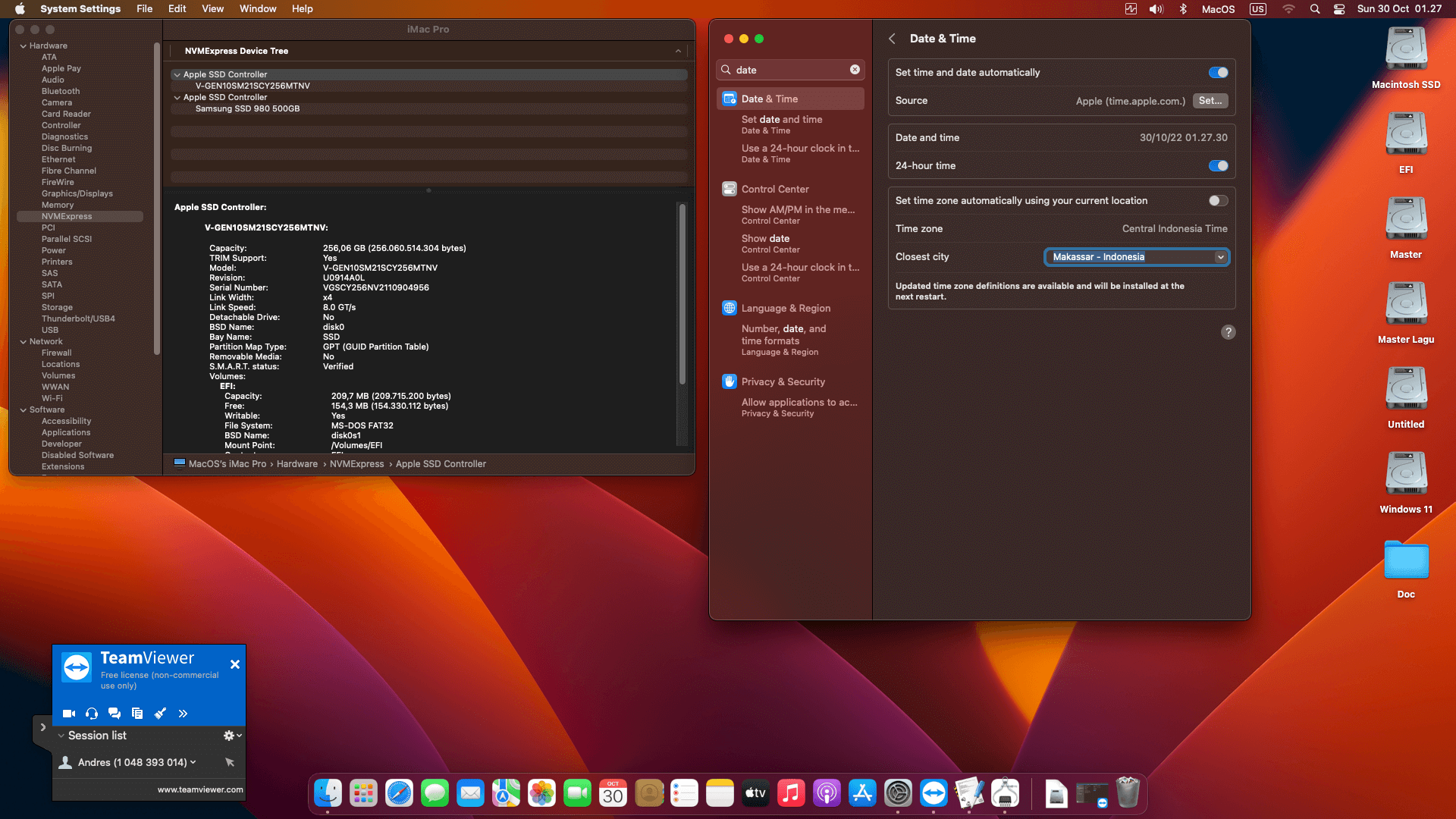Open Safari from the dock
The width and height of the screenshot is (1456, 819).
point(399,794)
